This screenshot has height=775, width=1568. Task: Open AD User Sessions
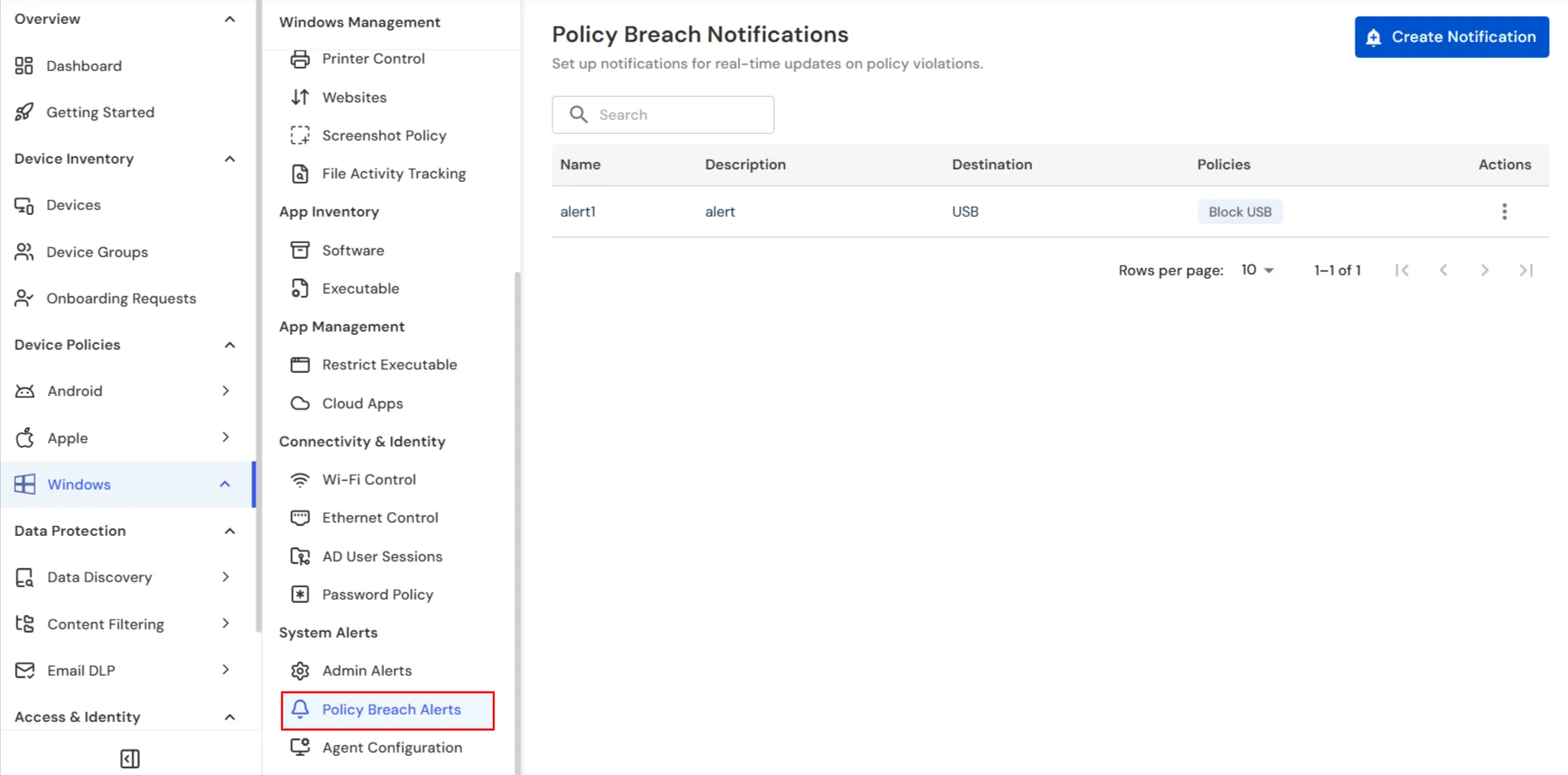tap(382, 556)
